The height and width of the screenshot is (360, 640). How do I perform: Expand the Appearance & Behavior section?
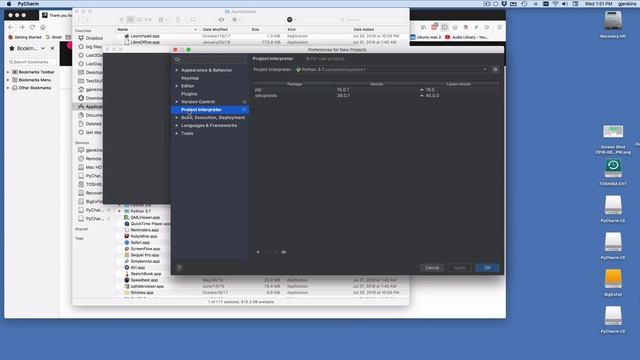tap(177, 70)
